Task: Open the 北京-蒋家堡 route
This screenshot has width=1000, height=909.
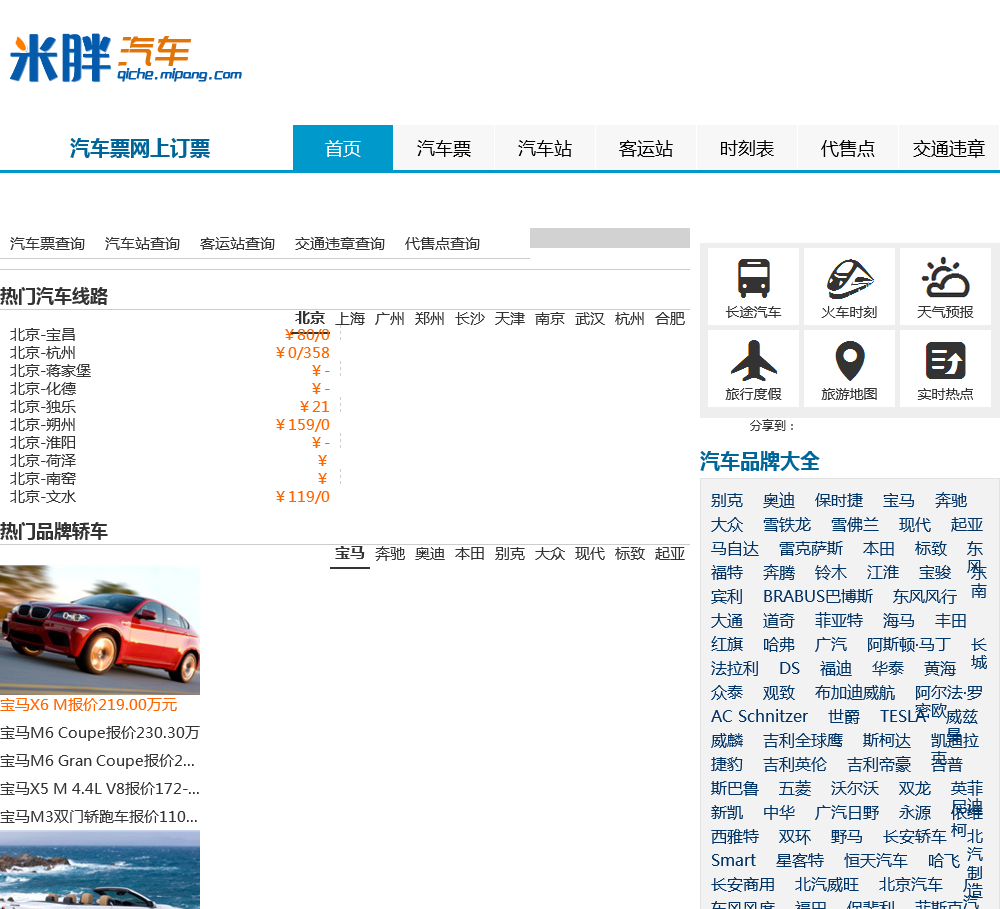Action: click(x=50, y=370)
